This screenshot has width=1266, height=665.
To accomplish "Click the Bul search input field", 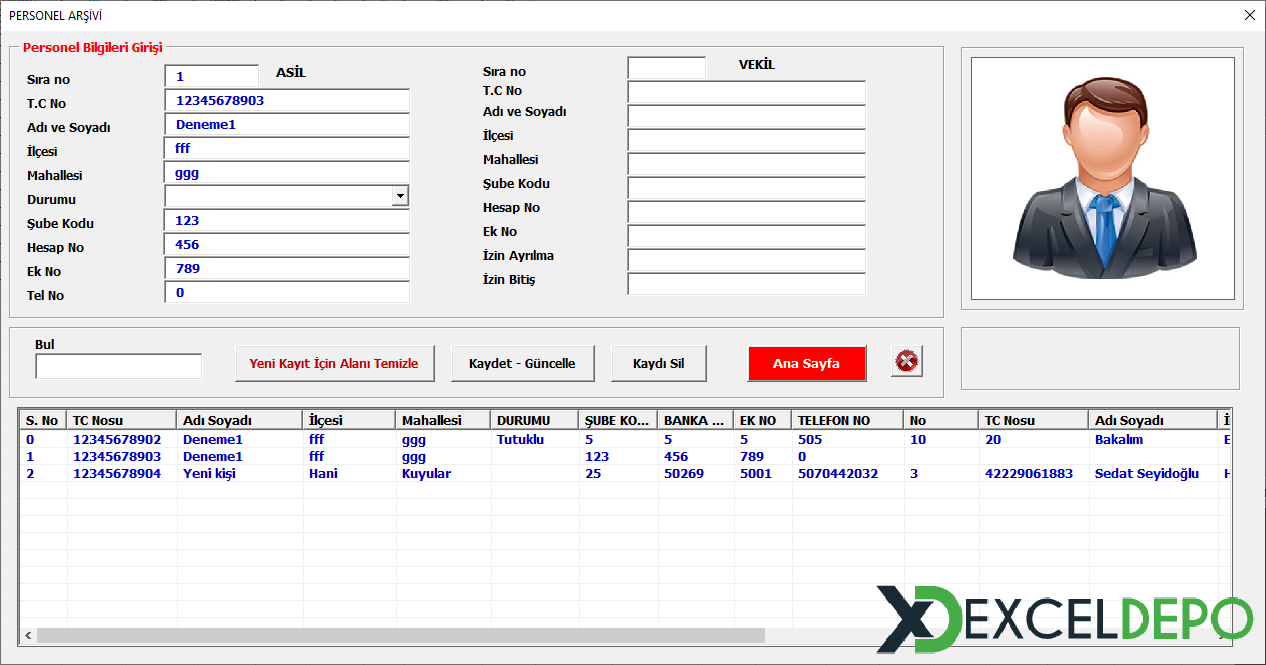I will [118, 366].
